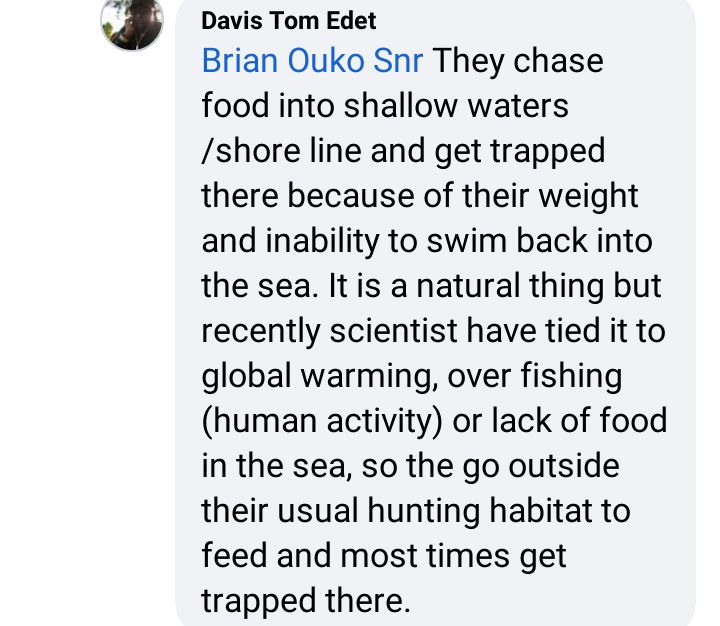Click the phrase 'They chase' in comment
This screenshot has height=626, width=720.
pyautogui.click(x=518, y=61)
